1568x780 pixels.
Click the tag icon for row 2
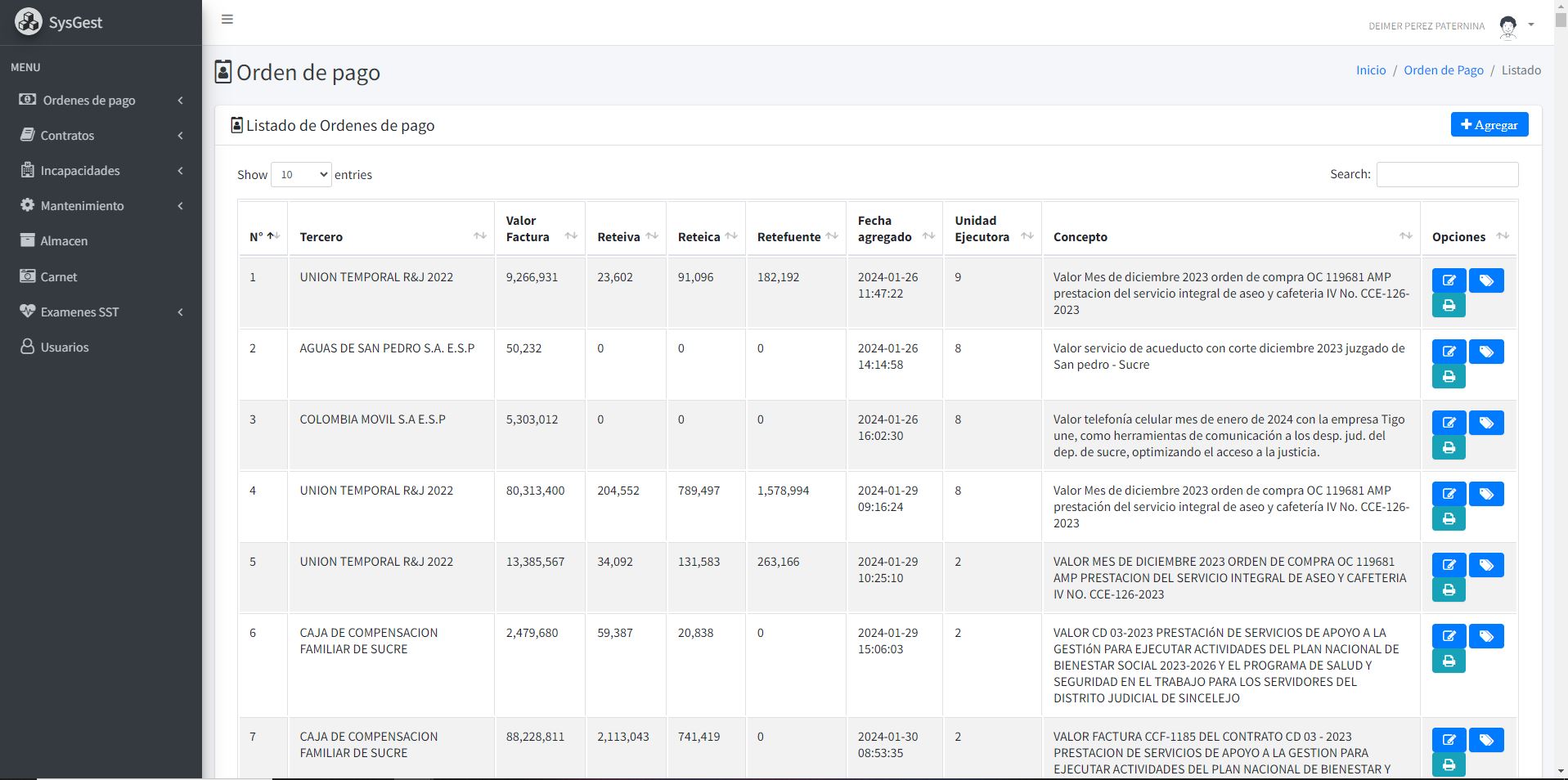pos(1485,352)
